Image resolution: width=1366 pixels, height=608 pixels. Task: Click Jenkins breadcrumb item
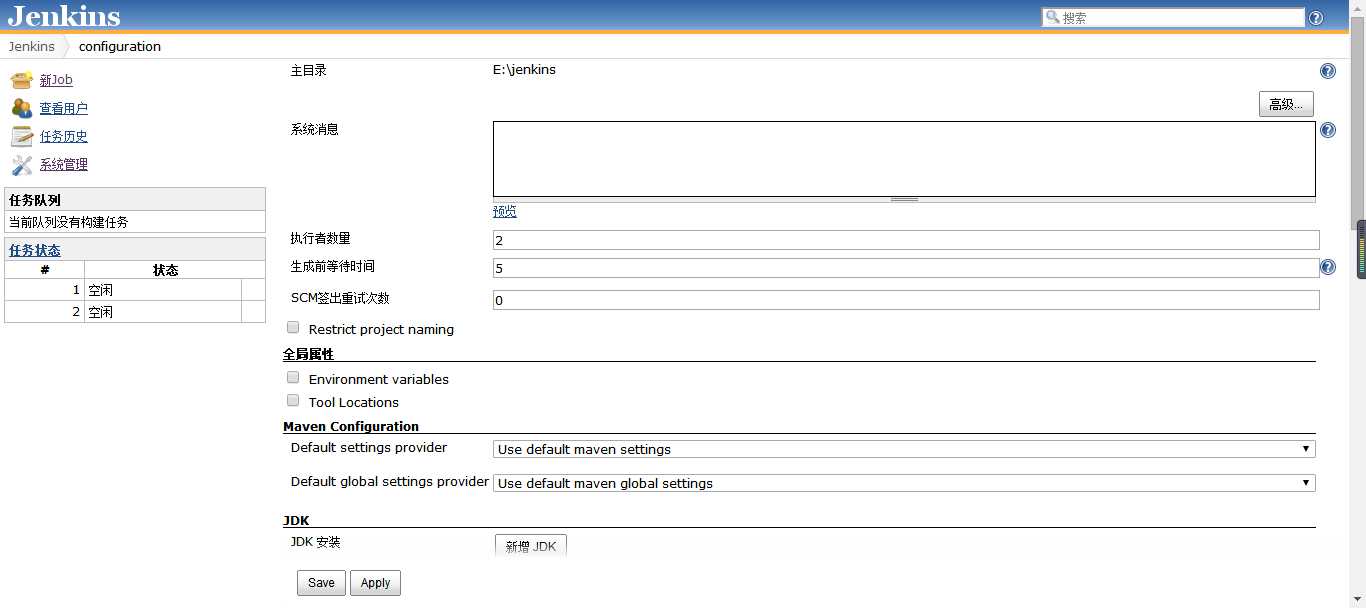point(32,46)
